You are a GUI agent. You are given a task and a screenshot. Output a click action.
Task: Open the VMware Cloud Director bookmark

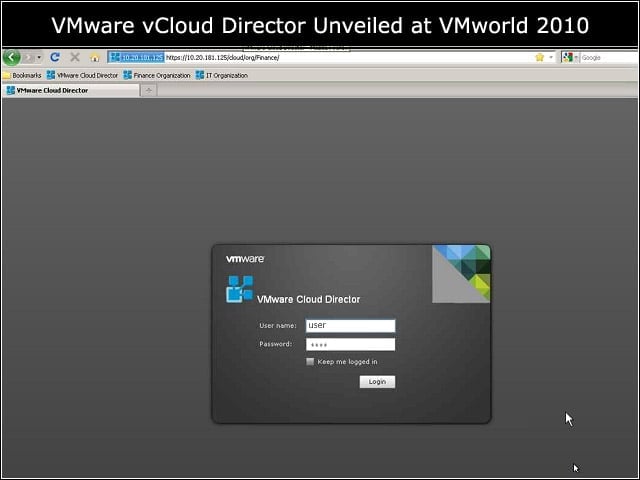[x=82, y=76]
